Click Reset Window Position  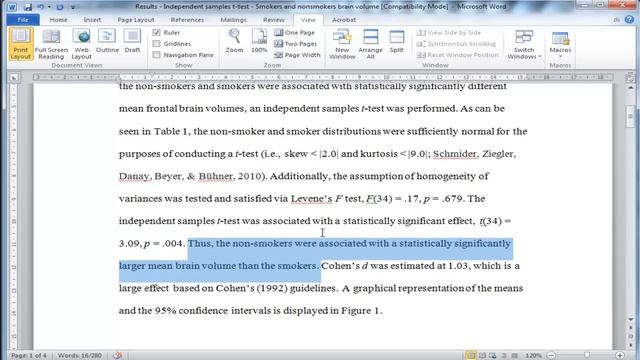pos(458,55)
